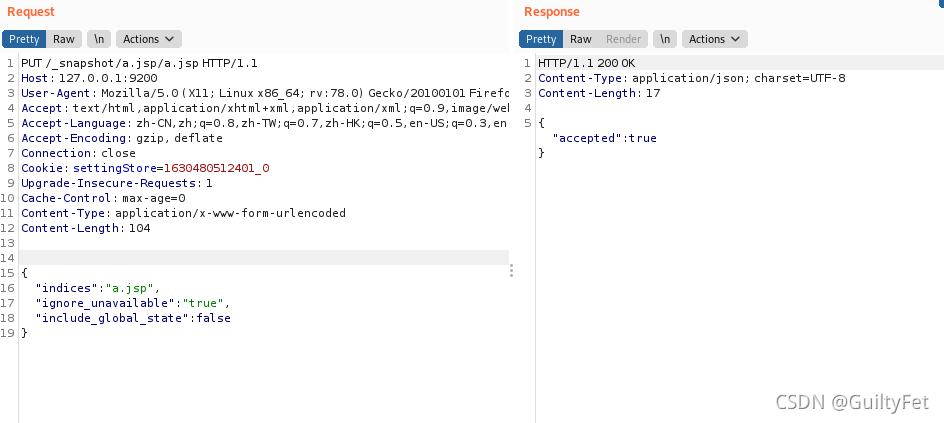This screenshot has height=423, width=944.
Task: Switch Response view to Raw tab
Action: [581, 39]
